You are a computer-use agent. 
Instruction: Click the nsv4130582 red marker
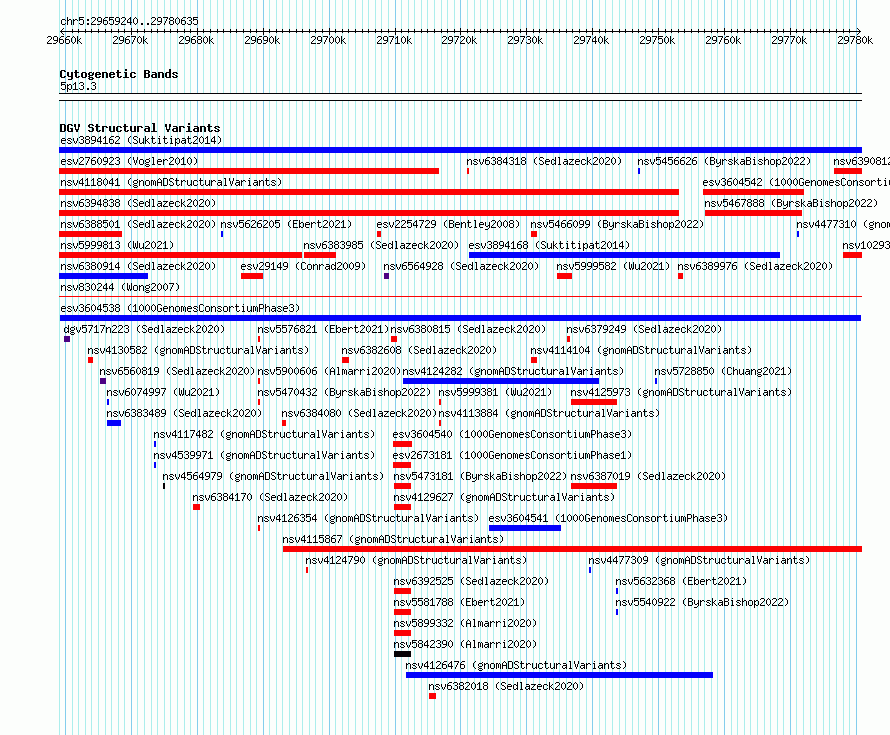pos(90,360)
